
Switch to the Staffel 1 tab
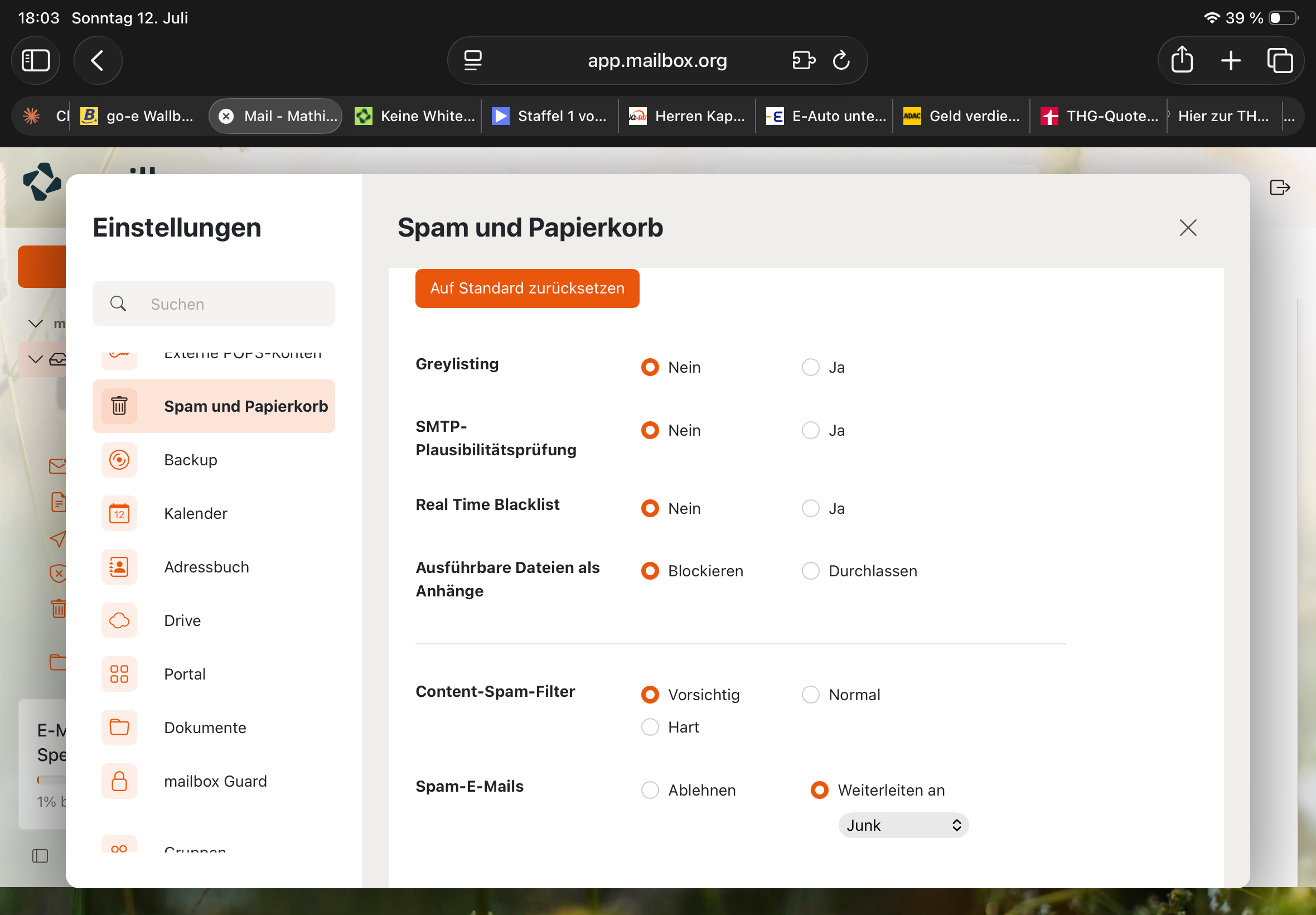click(549, 116)
